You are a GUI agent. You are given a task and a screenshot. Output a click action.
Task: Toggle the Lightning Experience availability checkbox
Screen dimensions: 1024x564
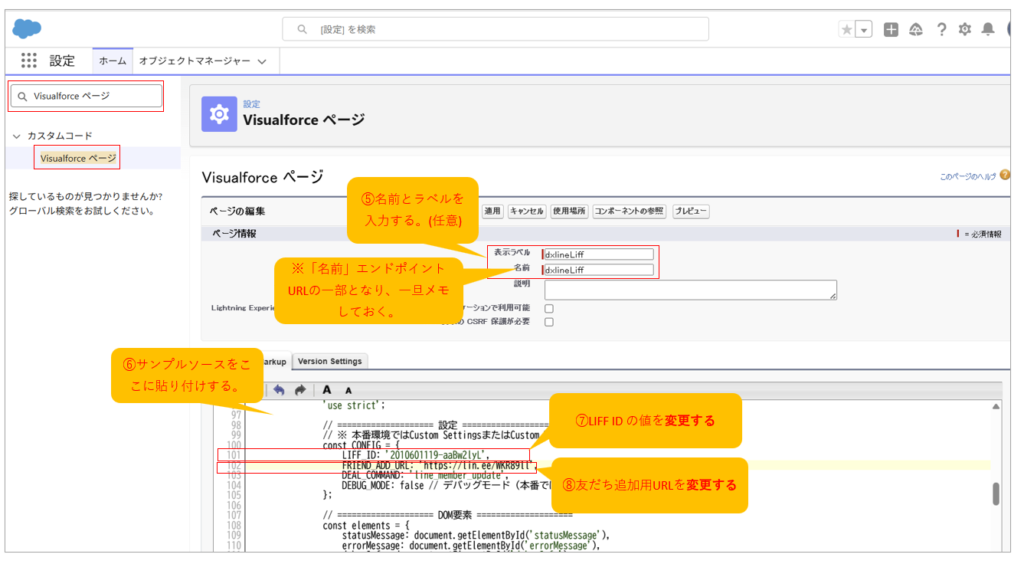(x=549, y=308)
